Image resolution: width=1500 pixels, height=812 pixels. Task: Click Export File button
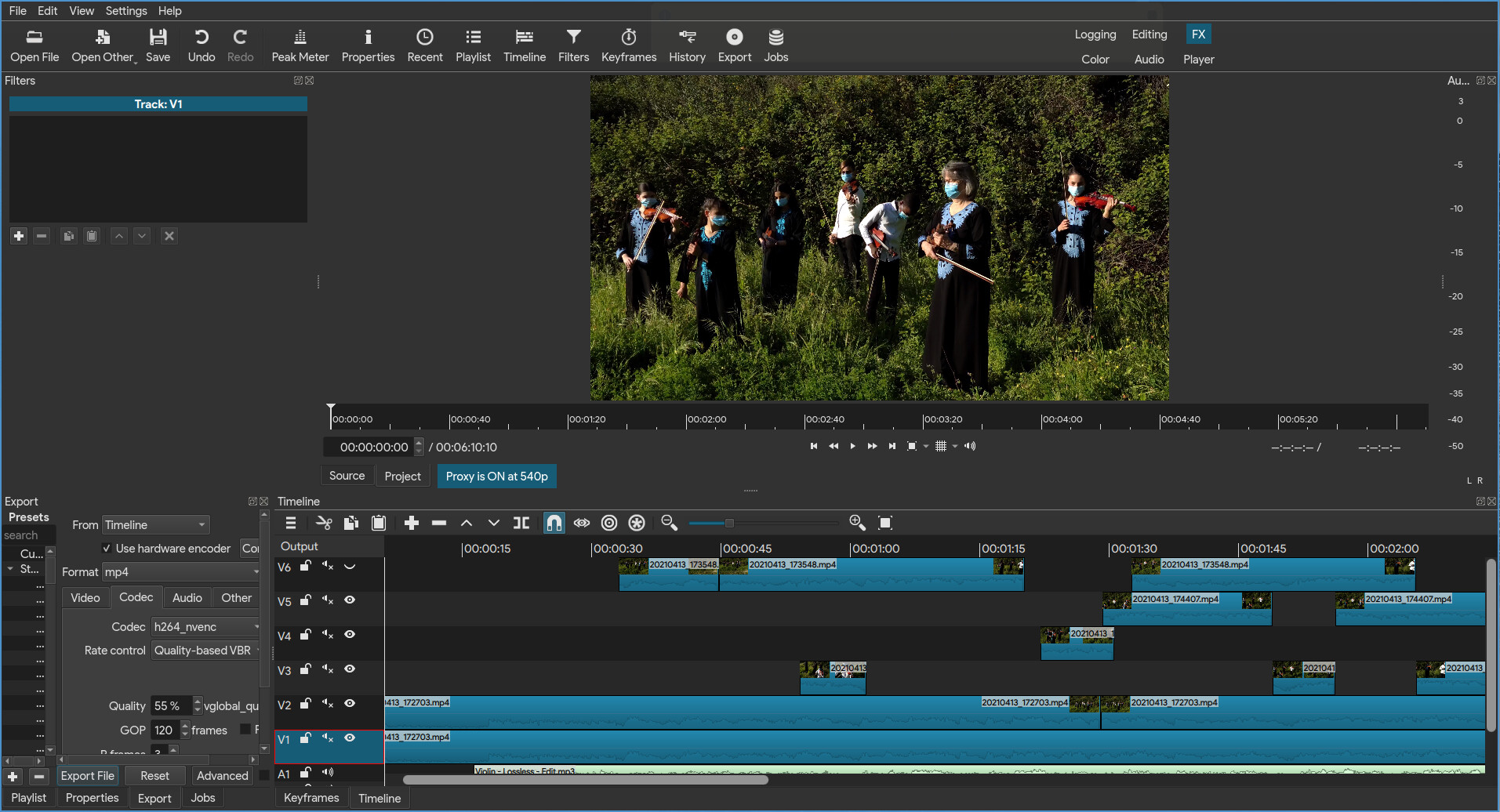click(88, 776)
